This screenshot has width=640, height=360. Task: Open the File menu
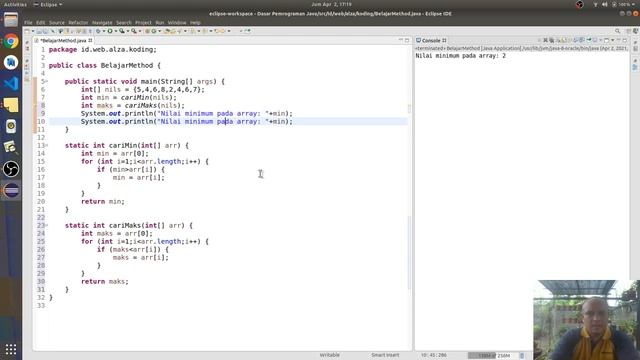[x=28, y=22]
